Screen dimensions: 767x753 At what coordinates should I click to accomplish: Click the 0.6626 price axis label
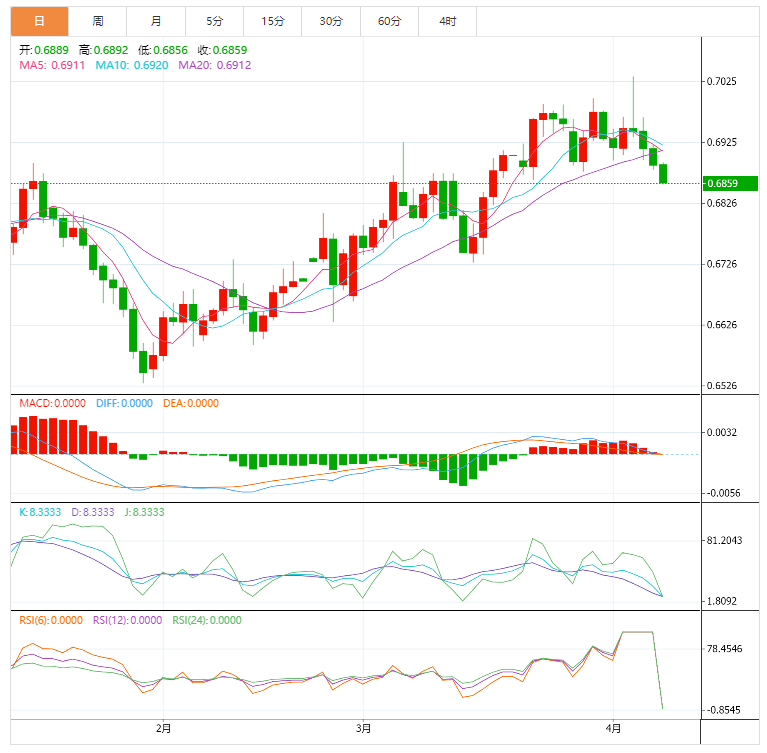tap(722, 325)
